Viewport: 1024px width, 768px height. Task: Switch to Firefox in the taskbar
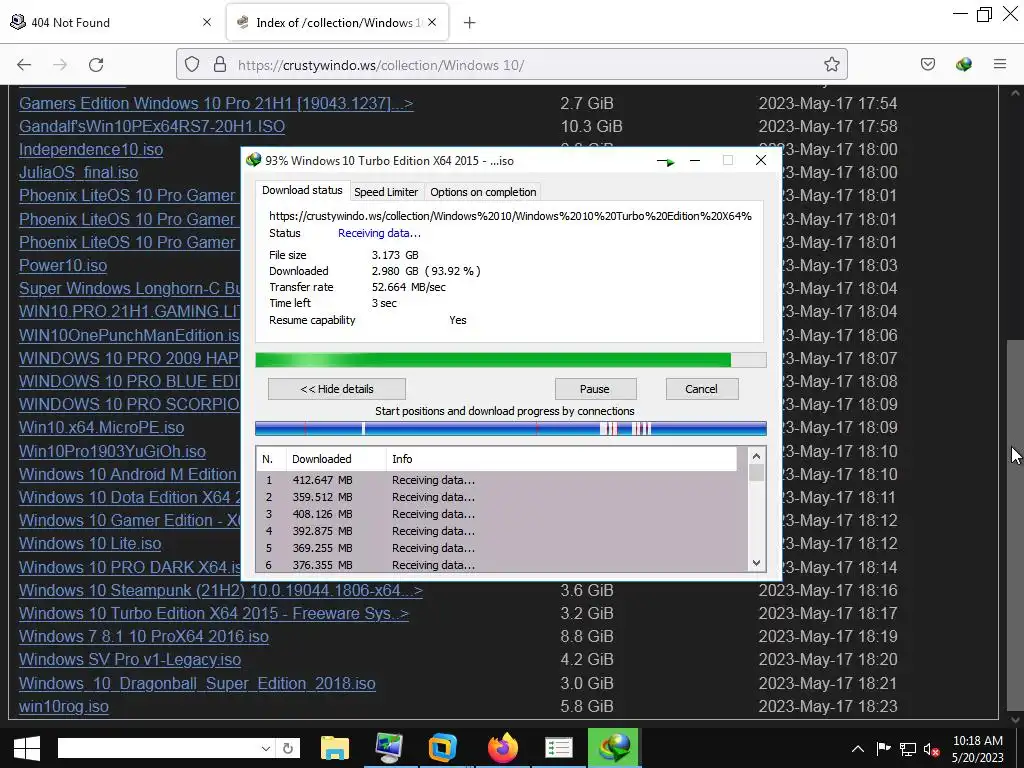[503, 748]
